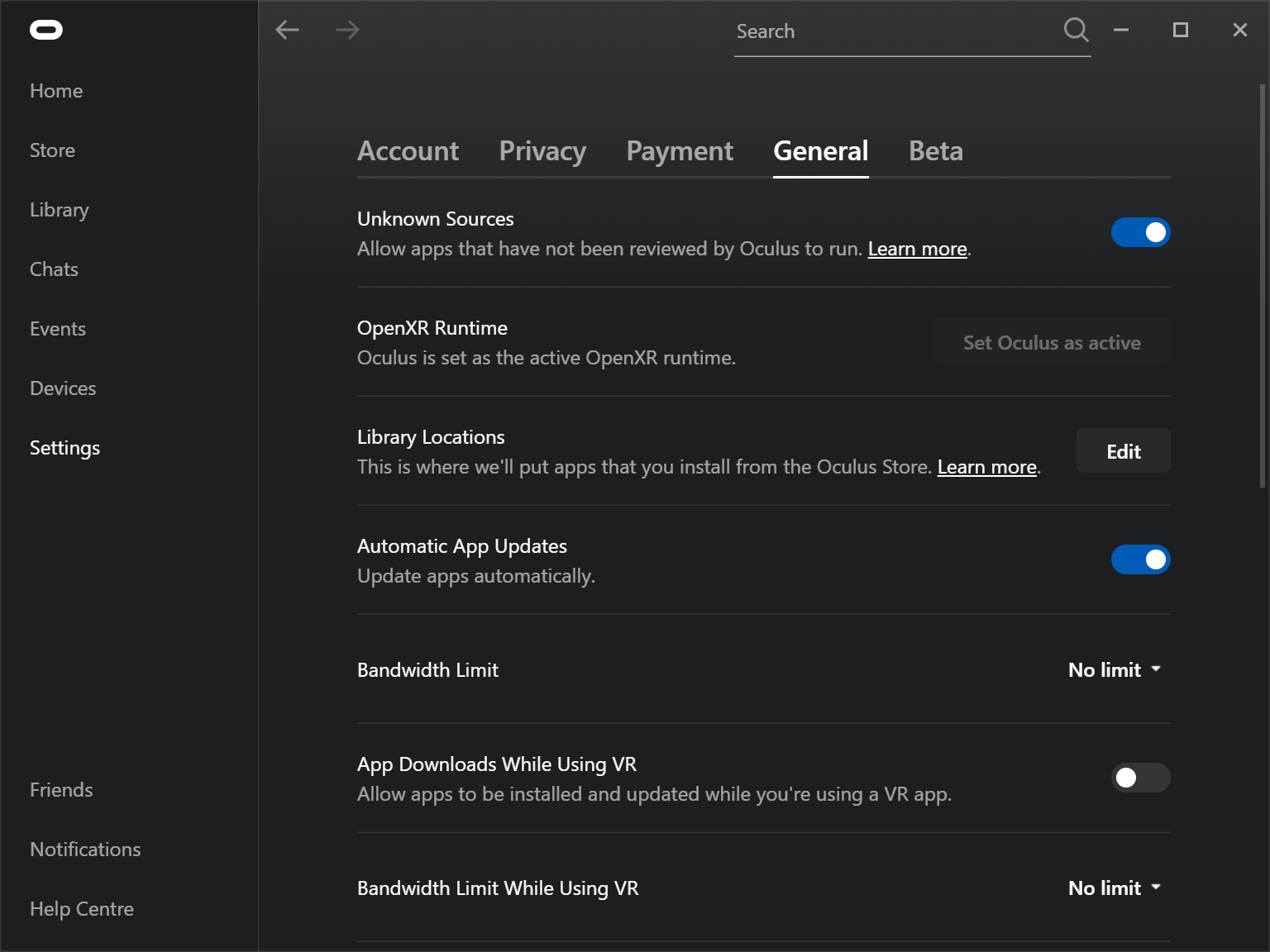Click Set Oculus as active button
The image size is (1270, 952).
click(1051, 341)
